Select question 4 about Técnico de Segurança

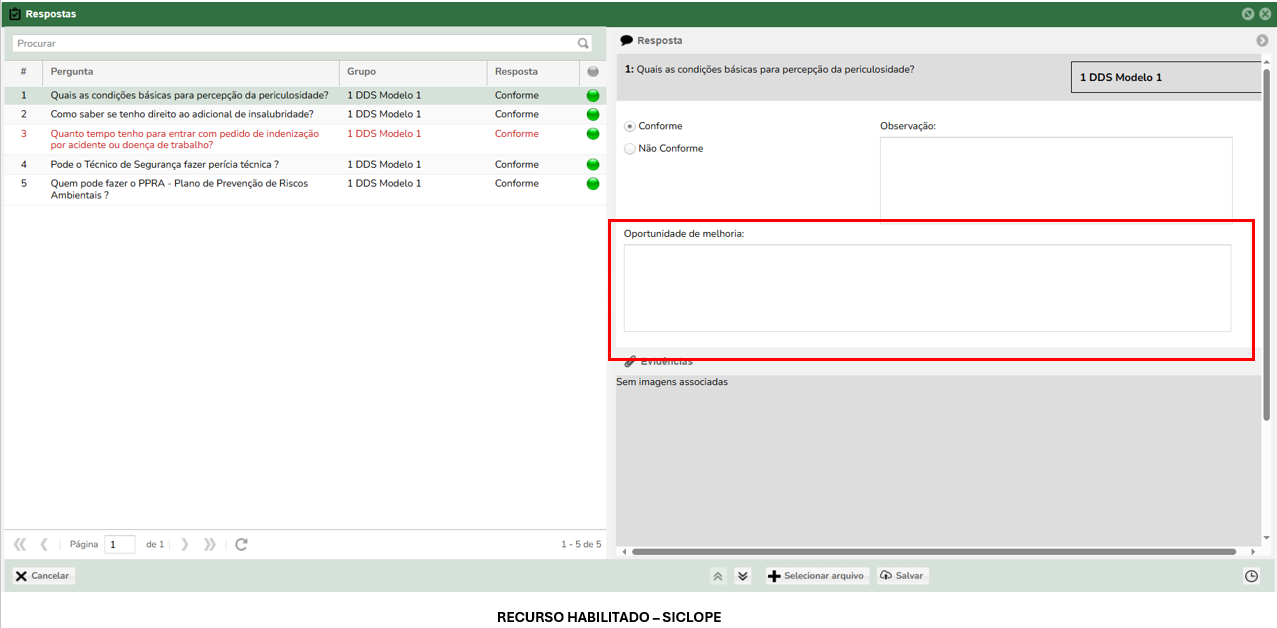[x=165, y=165]
